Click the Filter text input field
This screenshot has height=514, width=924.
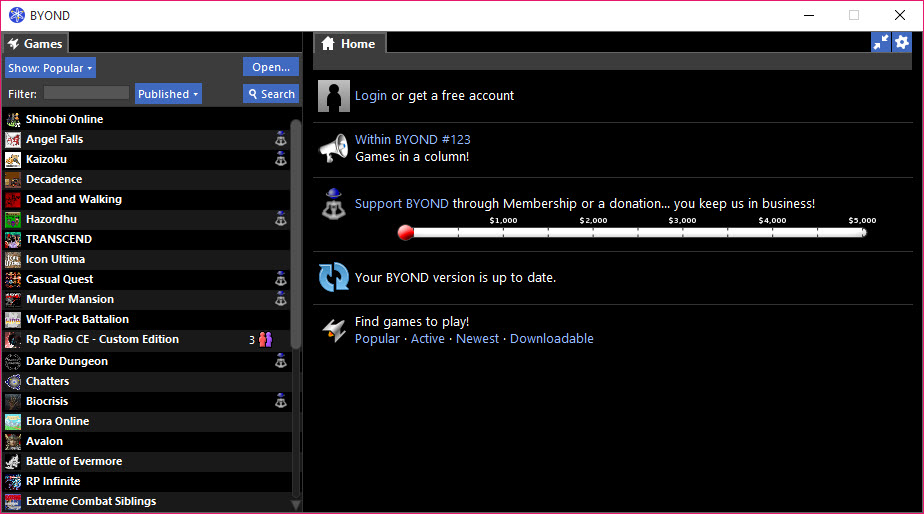(86, 93)
